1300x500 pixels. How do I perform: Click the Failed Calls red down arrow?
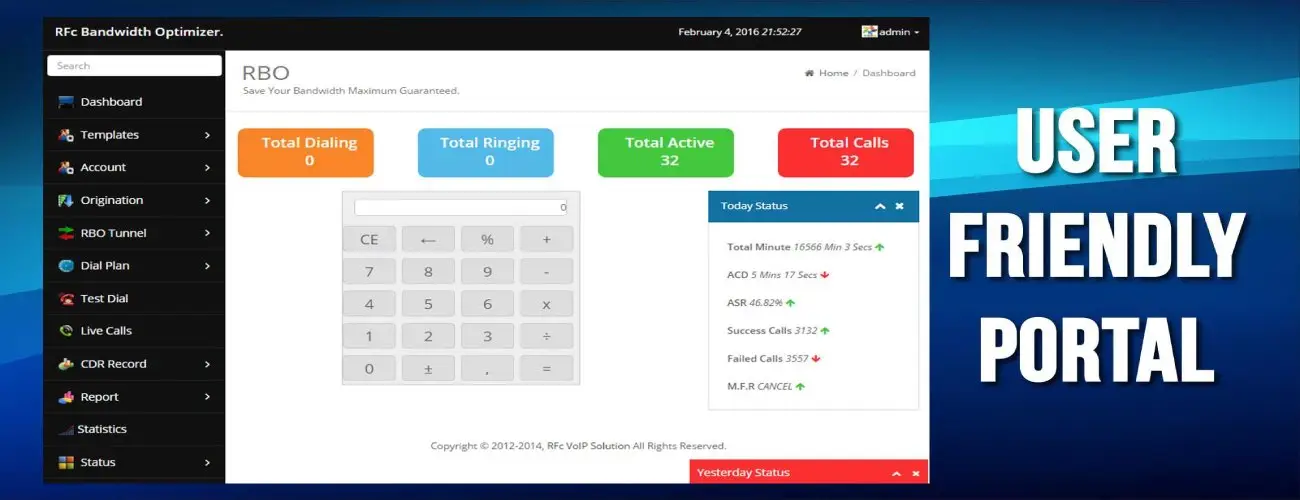(816, 359)
